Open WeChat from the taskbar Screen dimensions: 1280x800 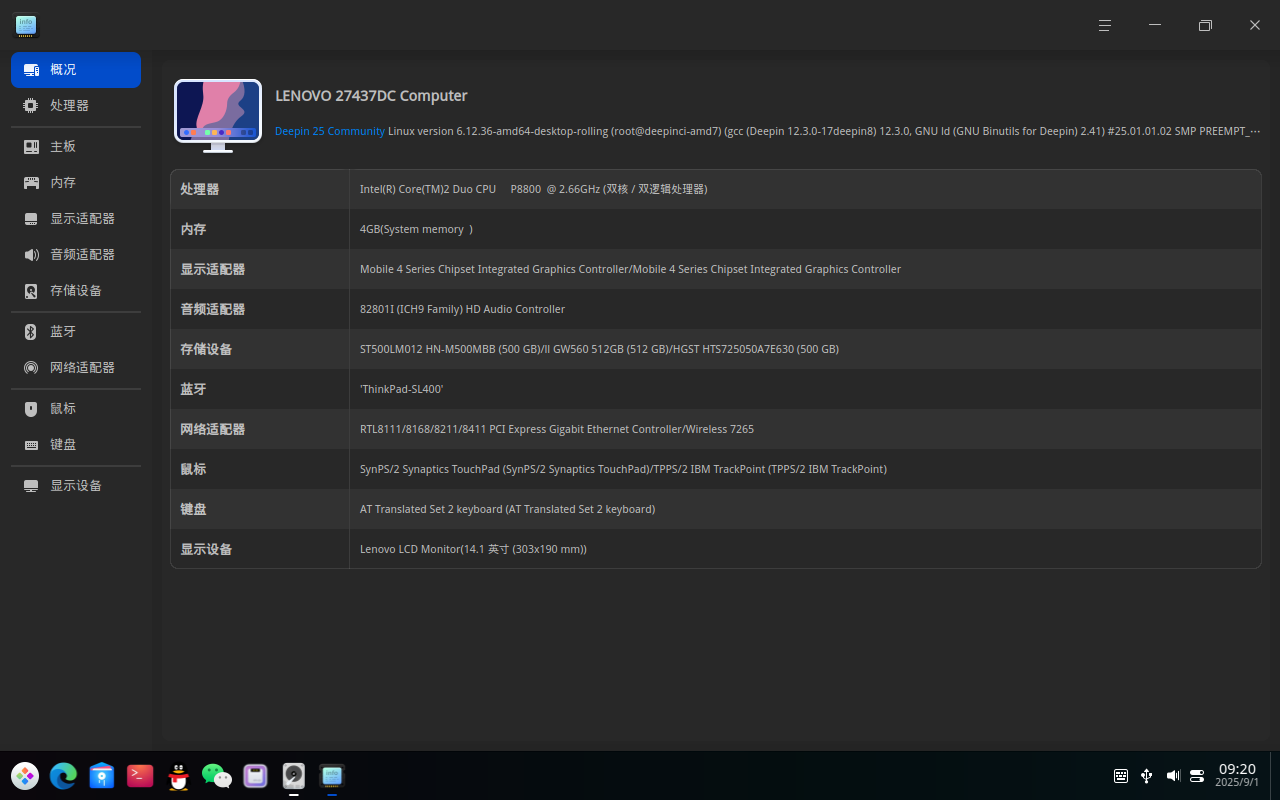pos(217,775)
